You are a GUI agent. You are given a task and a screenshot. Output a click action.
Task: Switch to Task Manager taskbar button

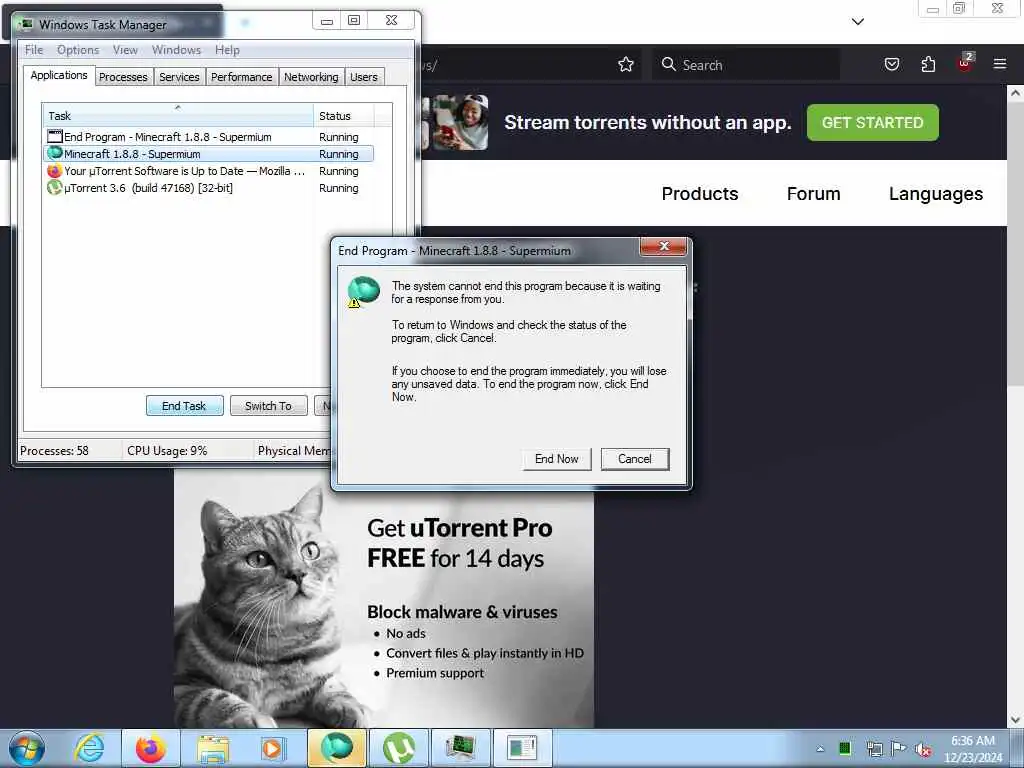[x=460, y=748]
